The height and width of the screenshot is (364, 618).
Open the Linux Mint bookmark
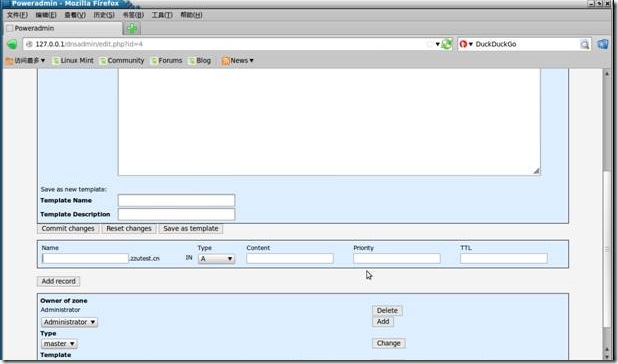[x=73, y=61]
